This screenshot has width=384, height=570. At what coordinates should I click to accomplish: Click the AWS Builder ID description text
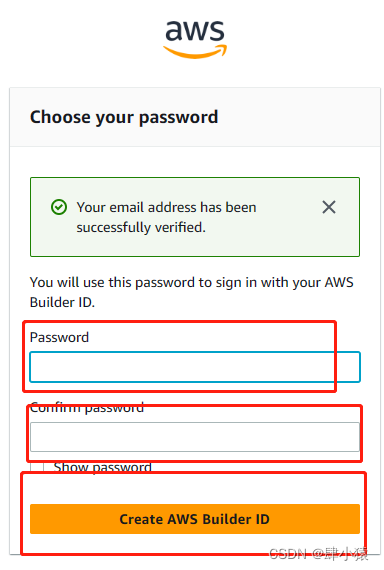(x=192, y=292)
